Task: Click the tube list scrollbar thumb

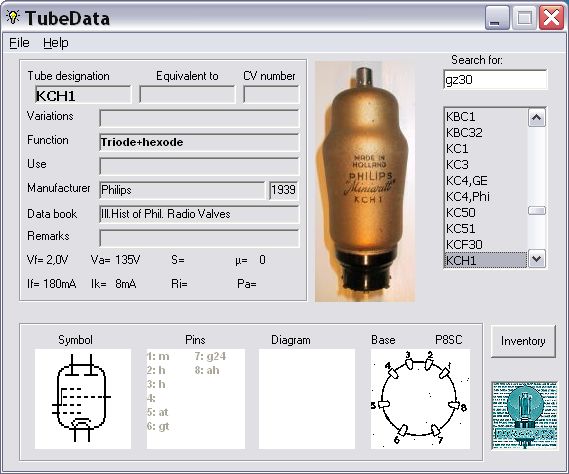Action: coord(537,211)
